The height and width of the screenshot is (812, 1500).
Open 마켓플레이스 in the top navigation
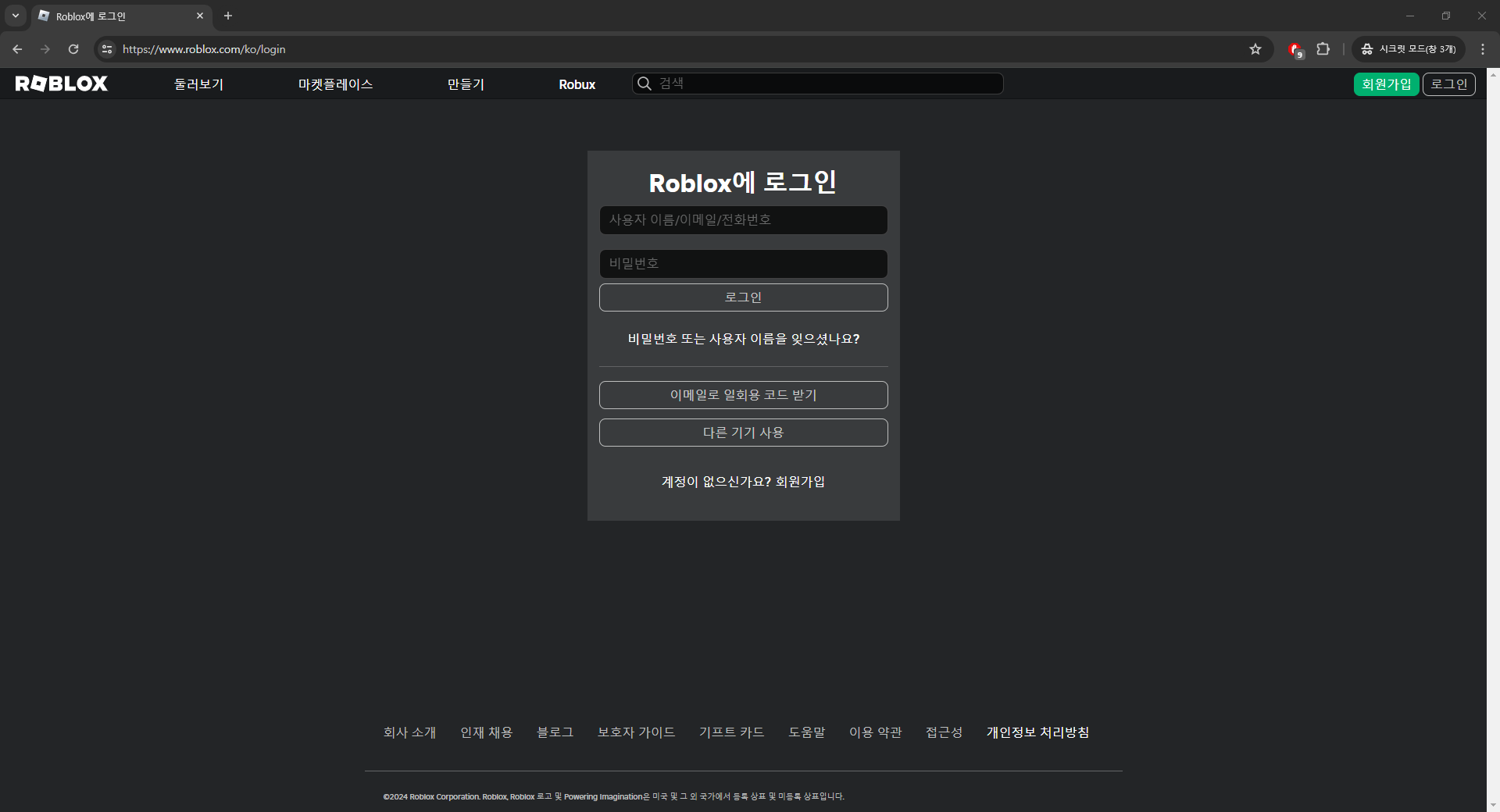[x=335, y=84]
